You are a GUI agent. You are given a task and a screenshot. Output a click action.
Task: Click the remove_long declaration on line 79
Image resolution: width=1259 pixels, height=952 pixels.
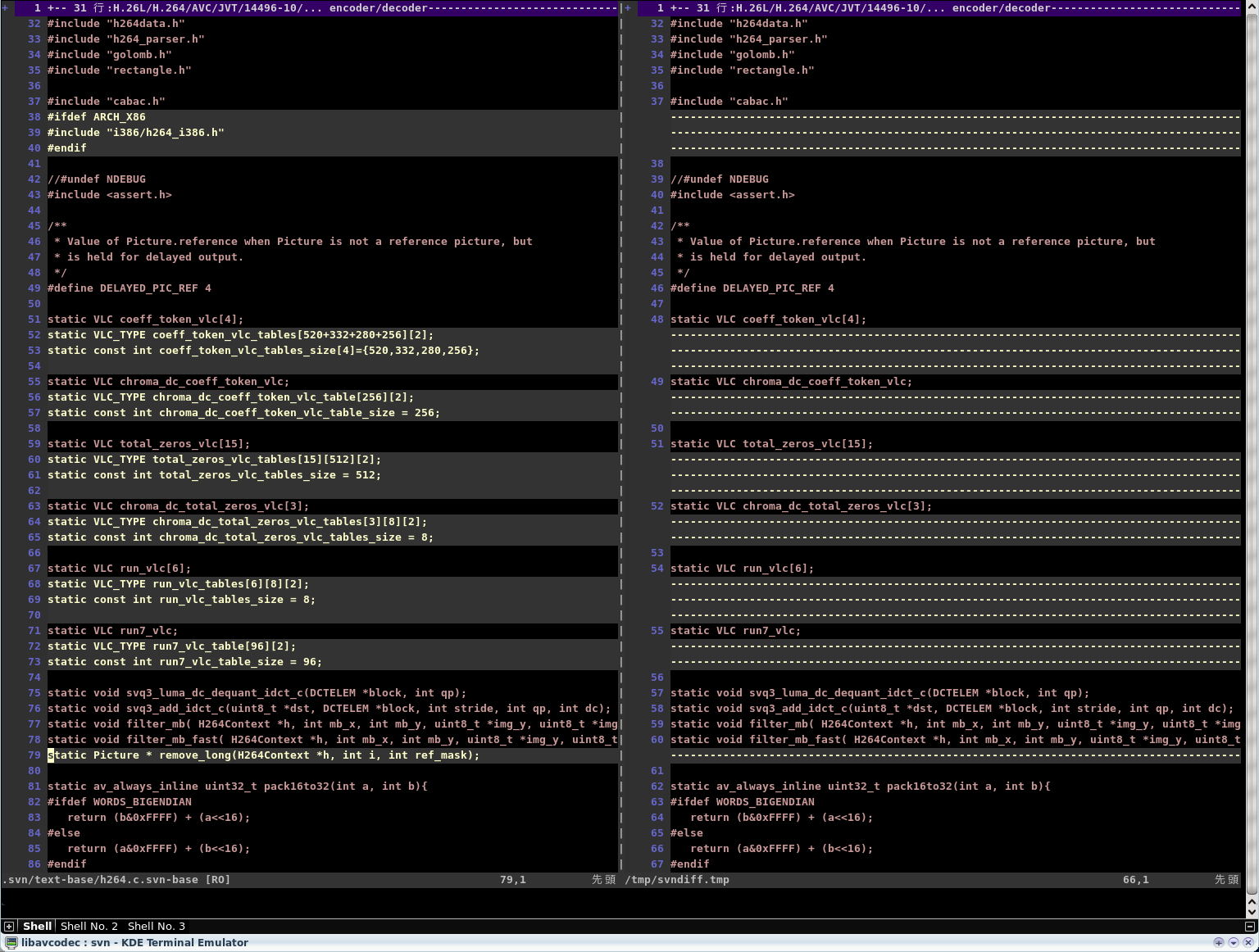264,755
